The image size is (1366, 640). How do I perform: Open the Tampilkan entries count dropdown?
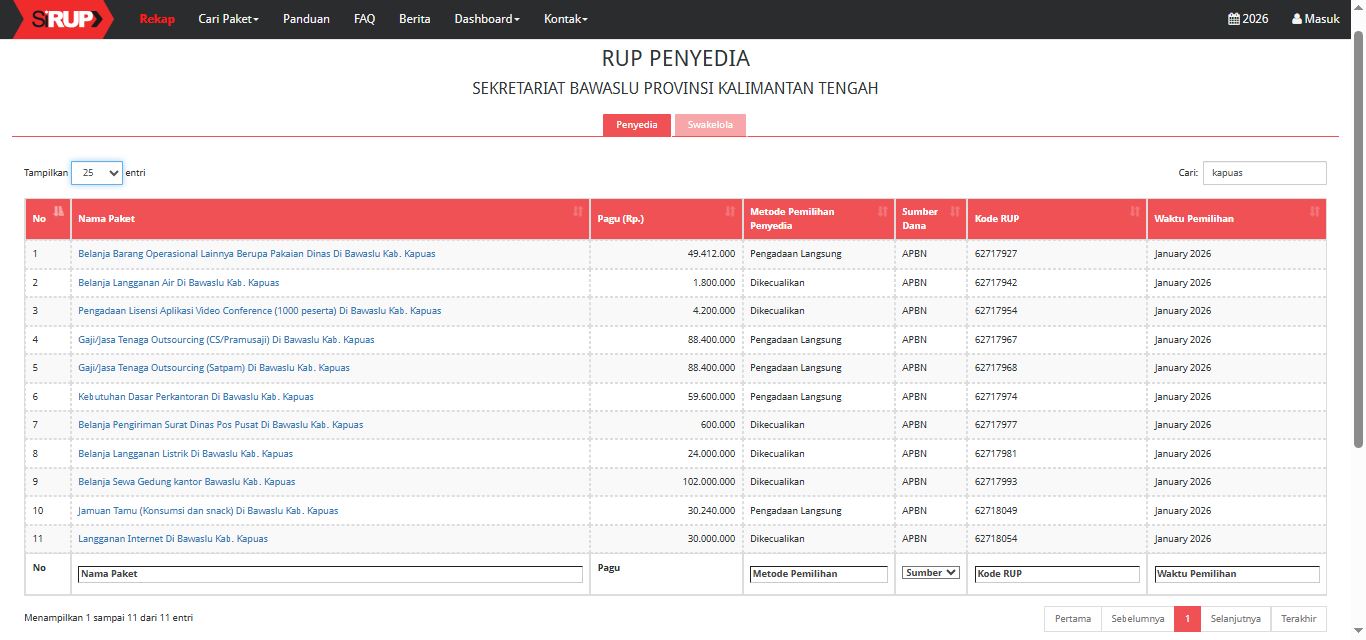[97, 173]
